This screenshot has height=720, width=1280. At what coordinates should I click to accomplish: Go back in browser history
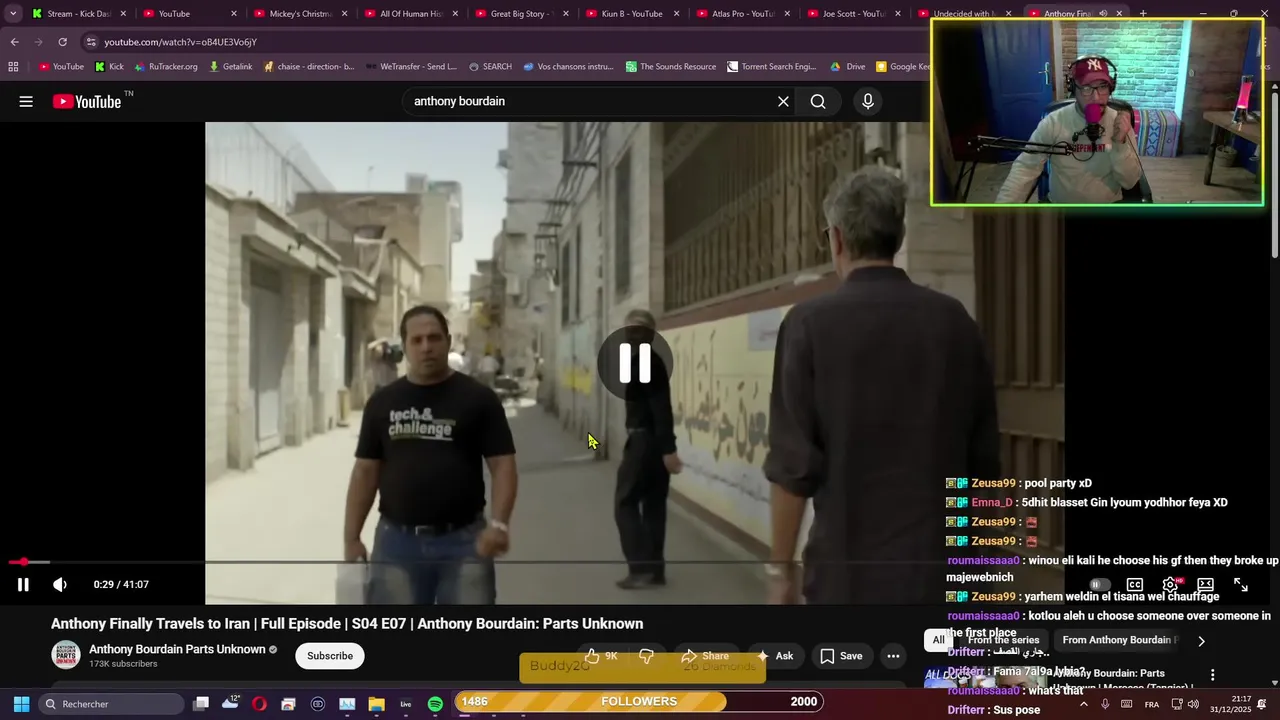click(x=14, y=42)
